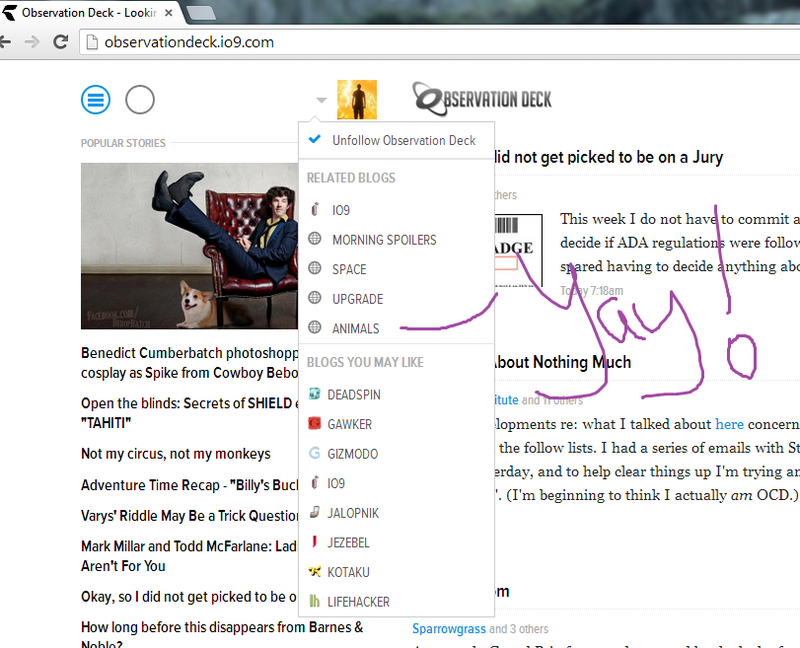Click the globe icon next to Upgrade
This screenshot has width=800, height=648.
tap(315, 298)
